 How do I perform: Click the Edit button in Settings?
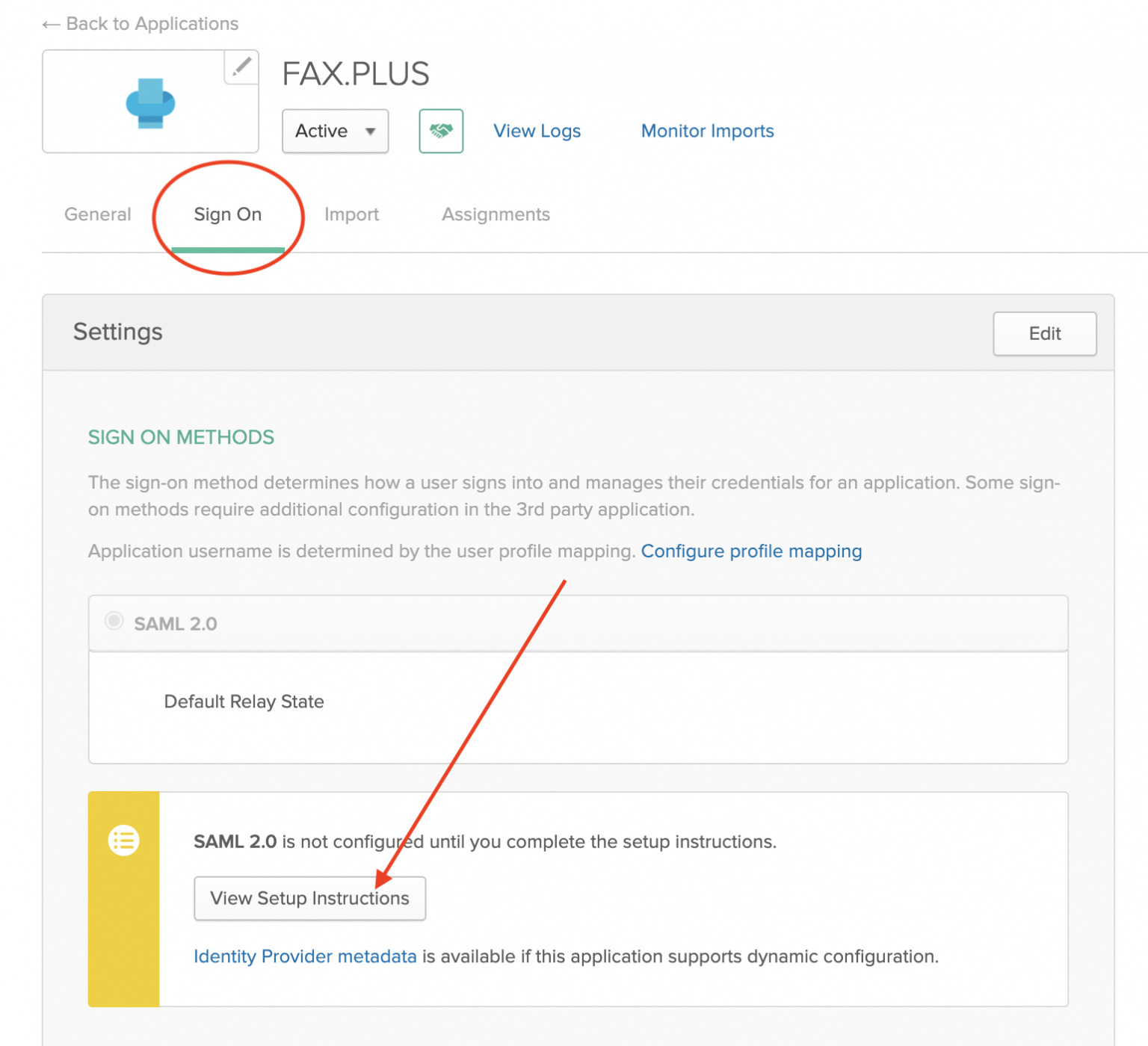[x=1044, y=333]
